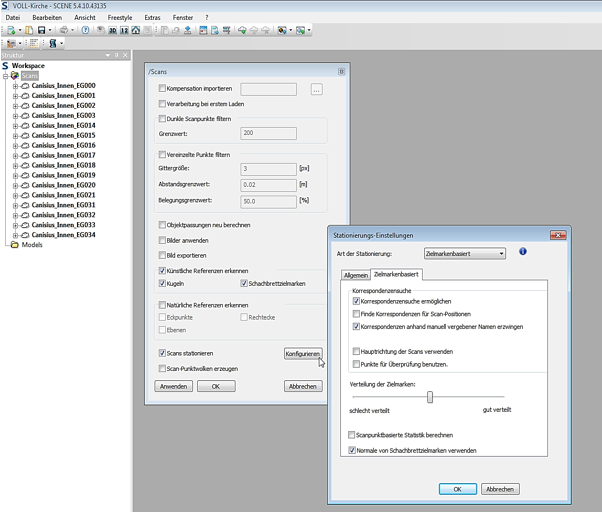
Task: Open the Datei menu
Action: point(13,18)
